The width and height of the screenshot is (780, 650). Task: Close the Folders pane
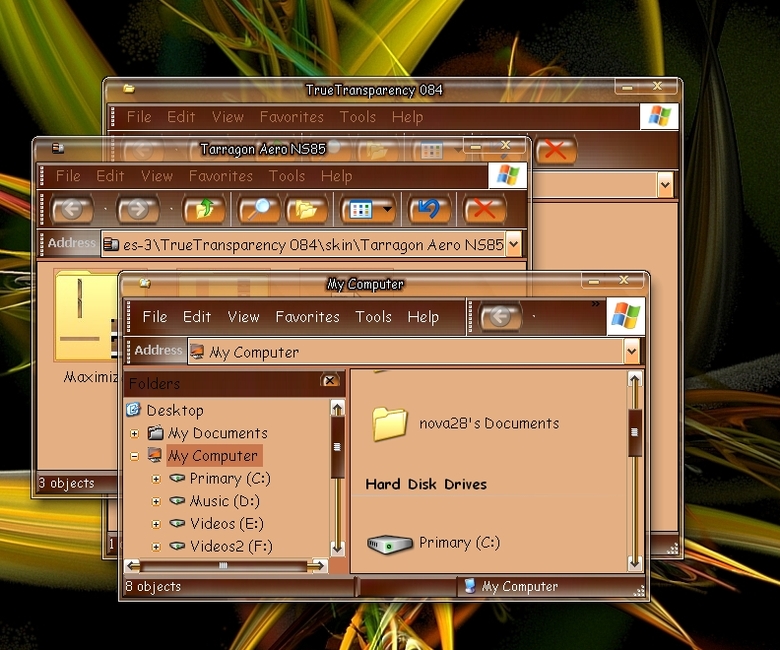point(329,380)
